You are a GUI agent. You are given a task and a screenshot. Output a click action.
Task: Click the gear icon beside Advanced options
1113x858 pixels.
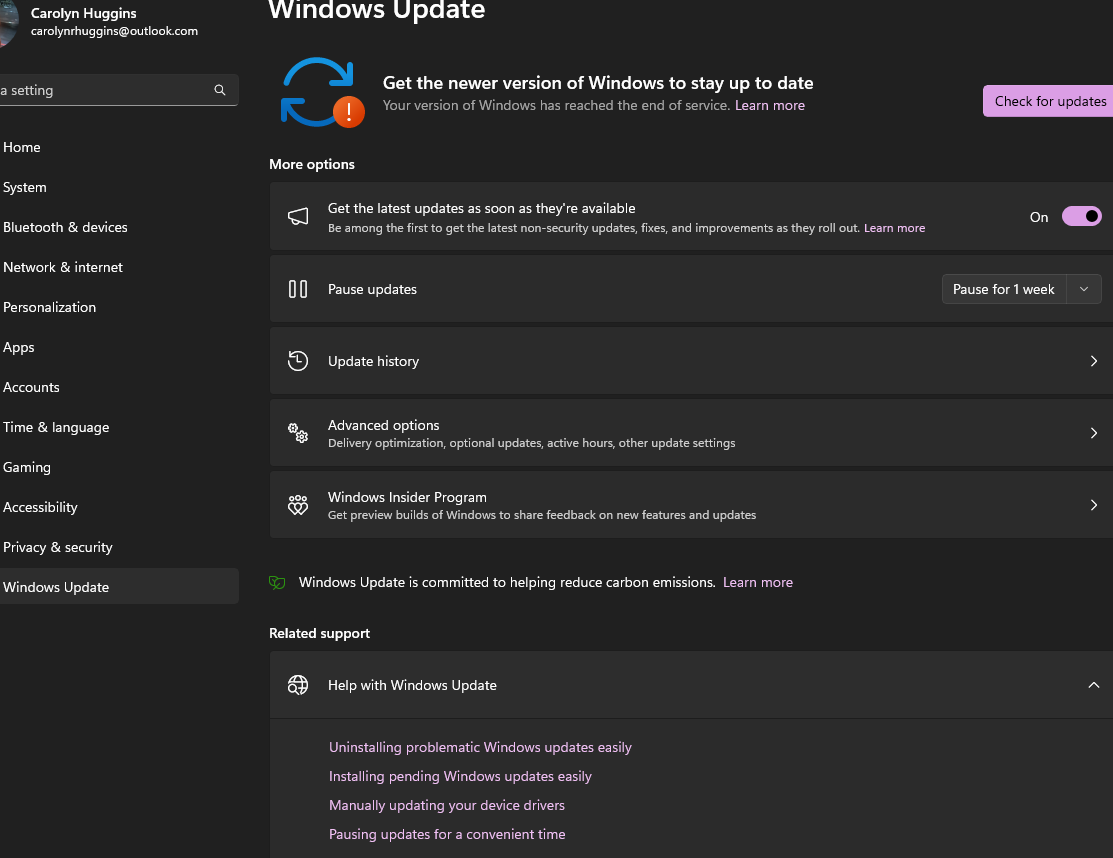(x=297, y=432)
